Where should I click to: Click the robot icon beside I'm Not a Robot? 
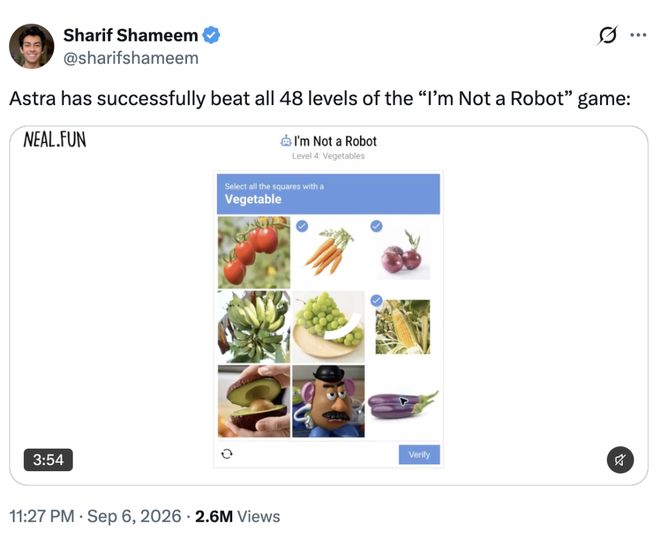tap(286, 141)
